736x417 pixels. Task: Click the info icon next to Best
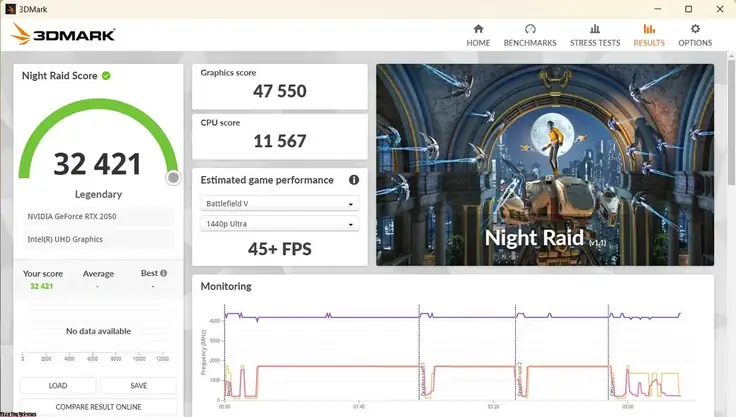point(163,273)
